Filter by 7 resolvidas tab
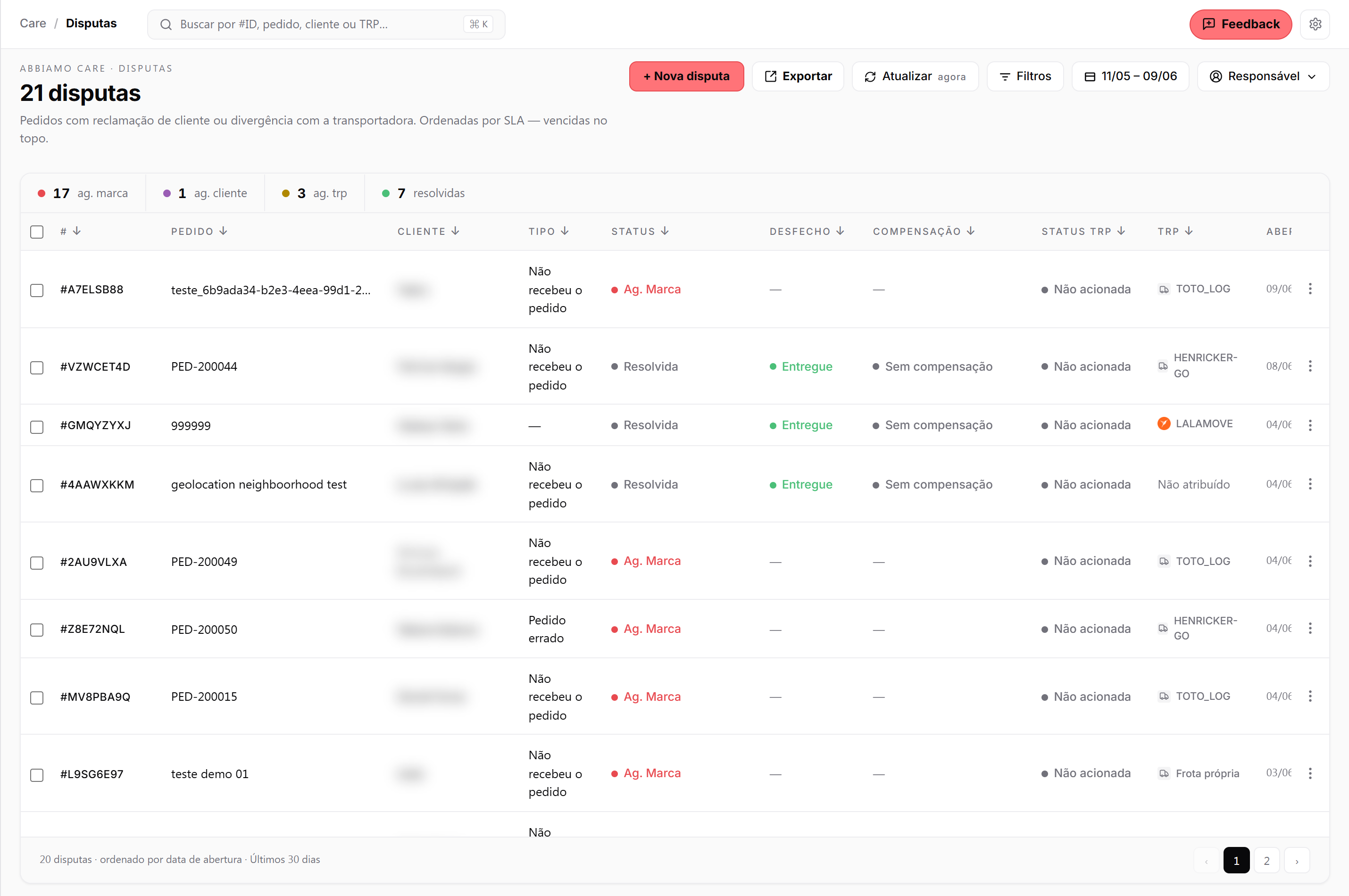The width and height of the screenshot is (1349, 896). [424, 193]
